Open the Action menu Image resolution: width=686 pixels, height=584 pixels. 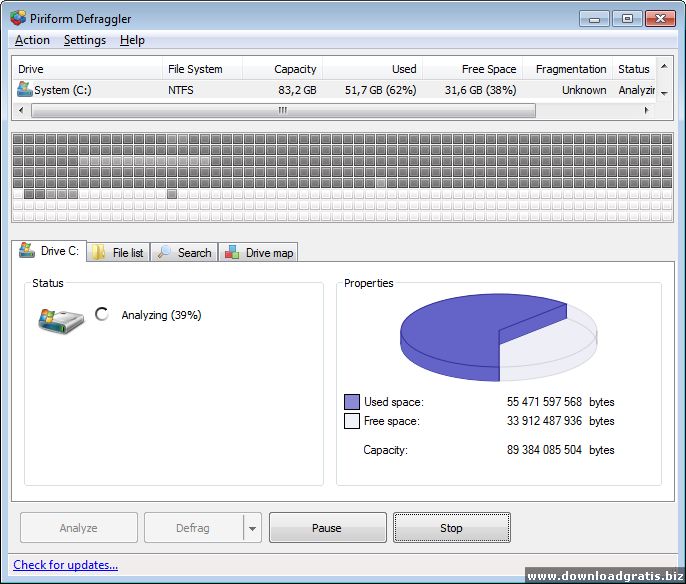click(32, 40)
